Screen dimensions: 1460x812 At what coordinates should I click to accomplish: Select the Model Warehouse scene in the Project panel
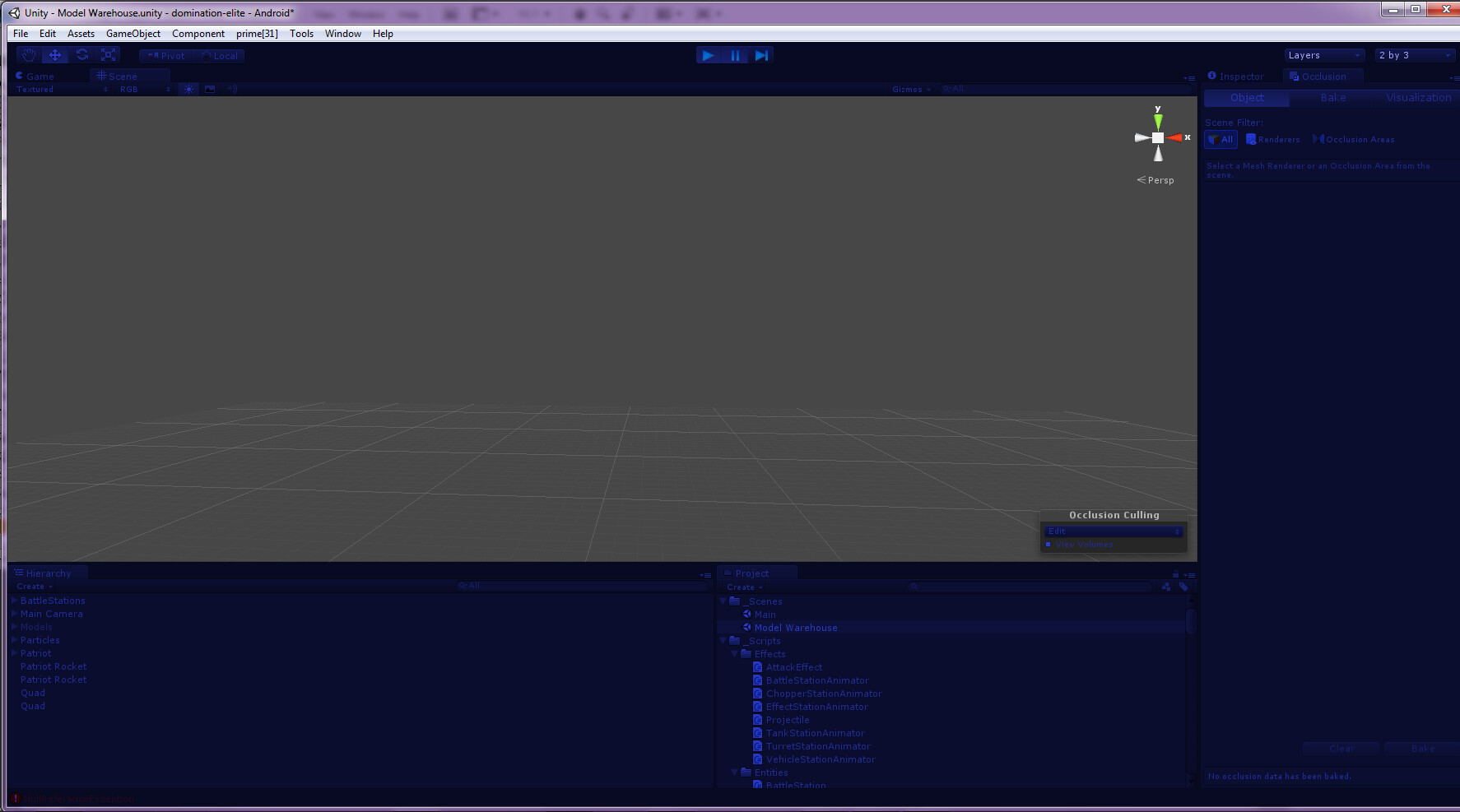tap(794, 627)
